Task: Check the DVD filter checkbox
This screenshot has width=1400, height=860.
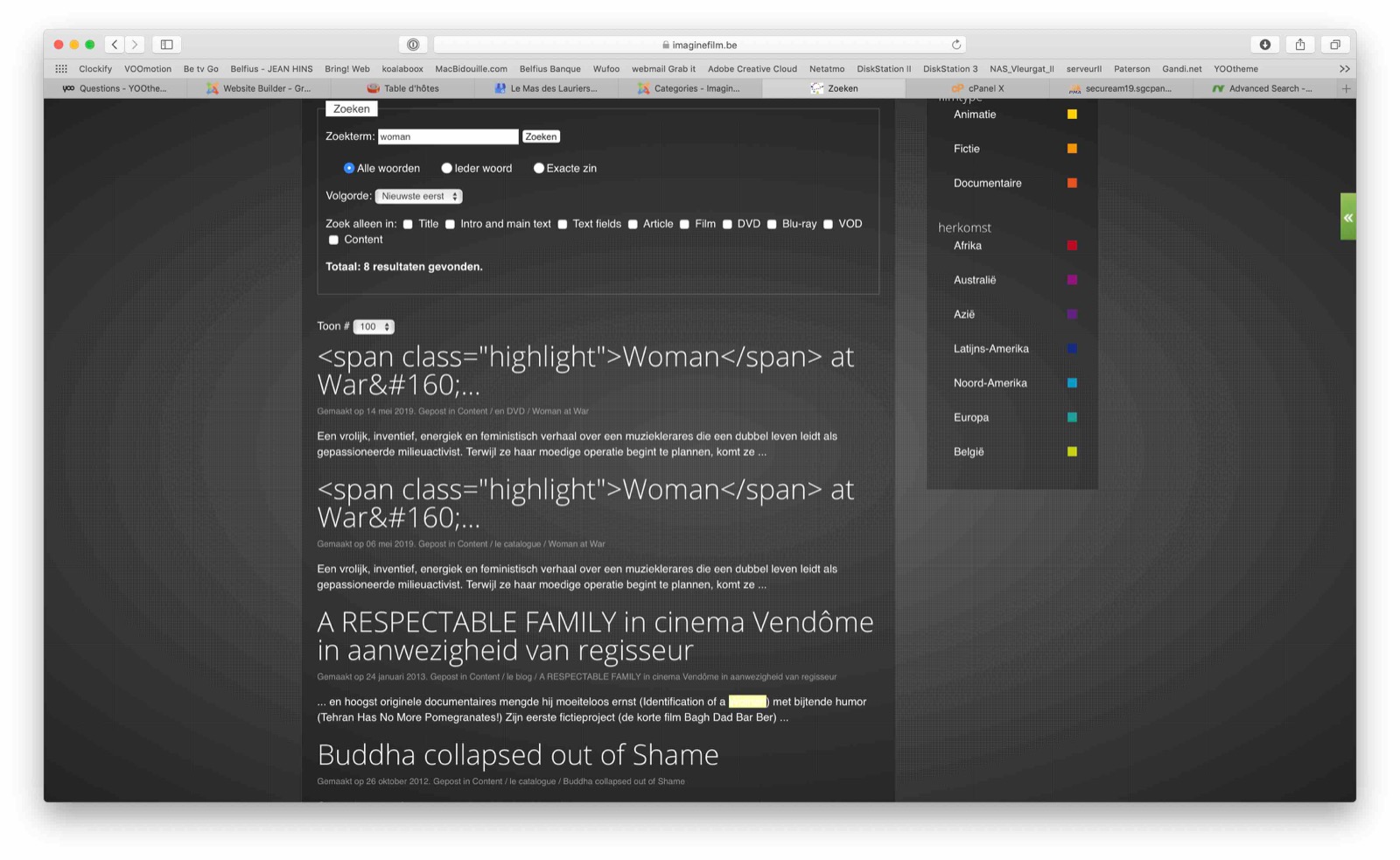Action: tap(727, 224)
